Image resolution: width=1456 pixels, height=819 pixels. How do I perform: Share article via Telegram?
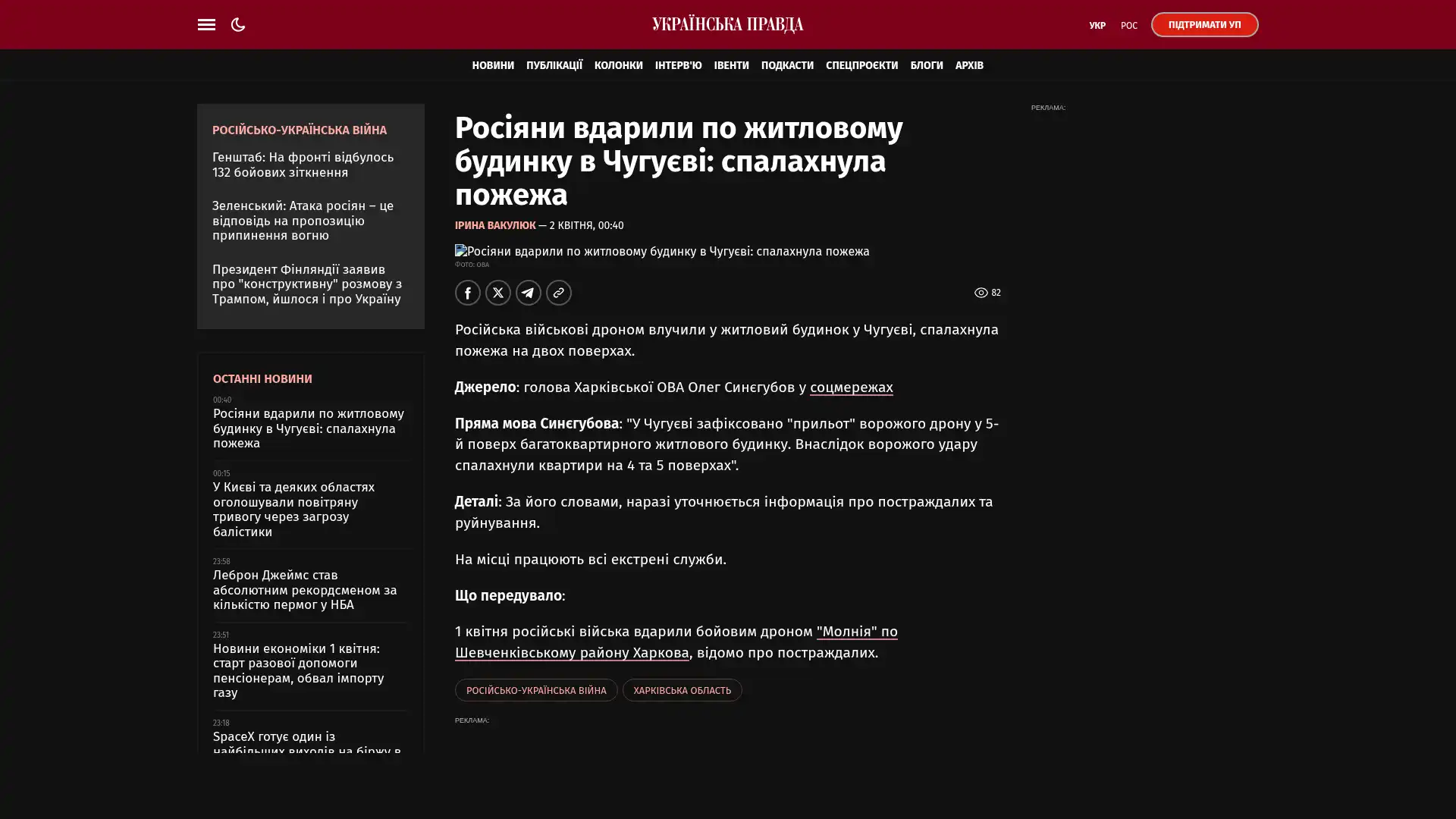(x=528, y=293)
